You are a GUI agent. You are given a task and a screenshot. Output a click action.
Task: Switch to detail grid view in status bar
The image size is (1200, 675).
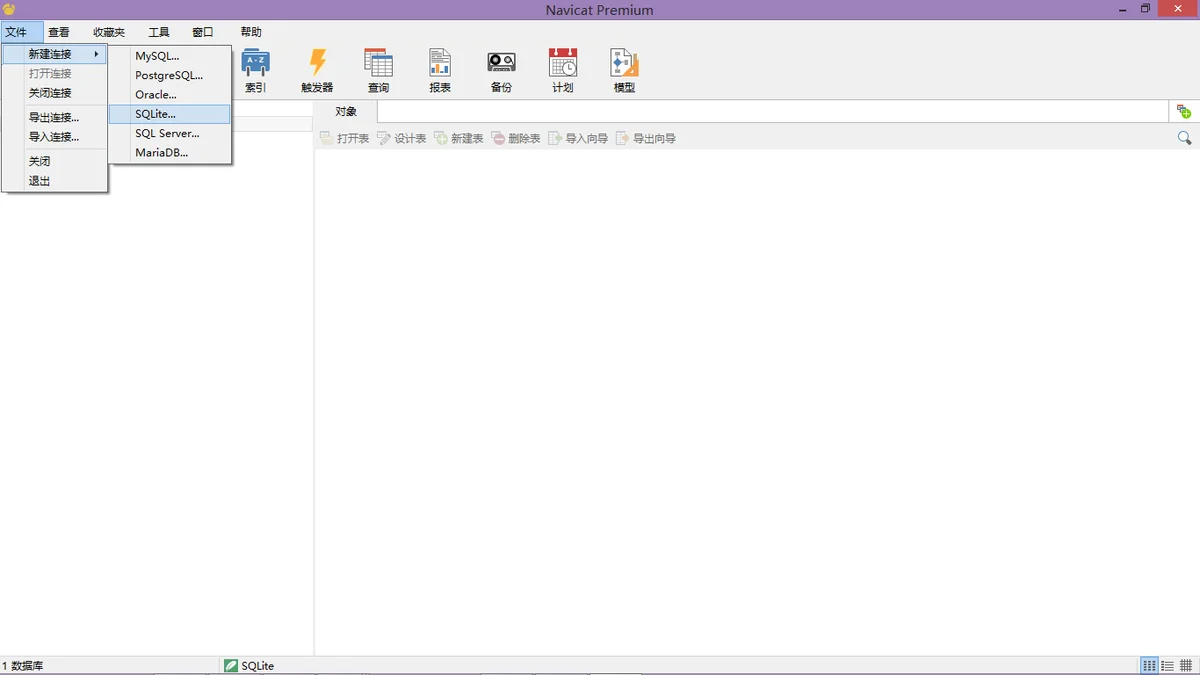1185,666
